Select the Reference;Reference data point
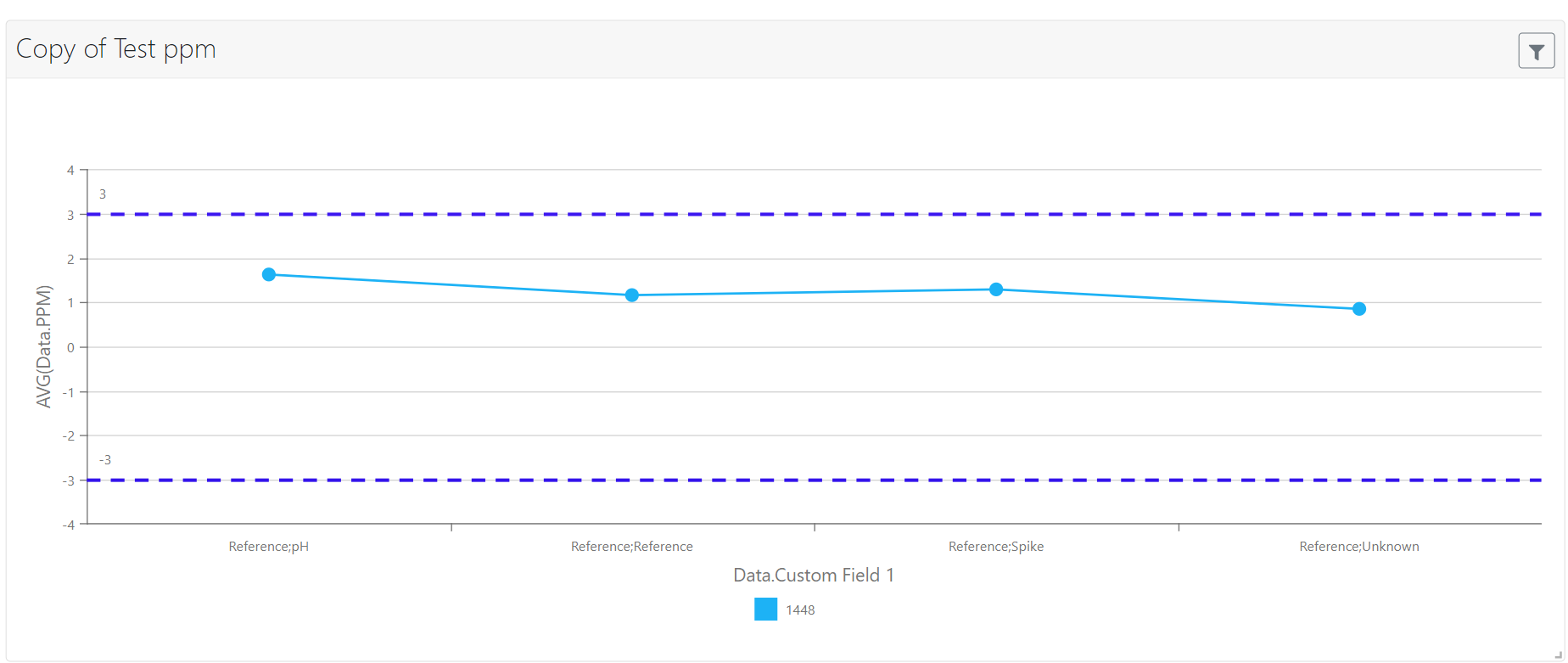The height and width of the screenshot is (663, 1568). (632, 295)
